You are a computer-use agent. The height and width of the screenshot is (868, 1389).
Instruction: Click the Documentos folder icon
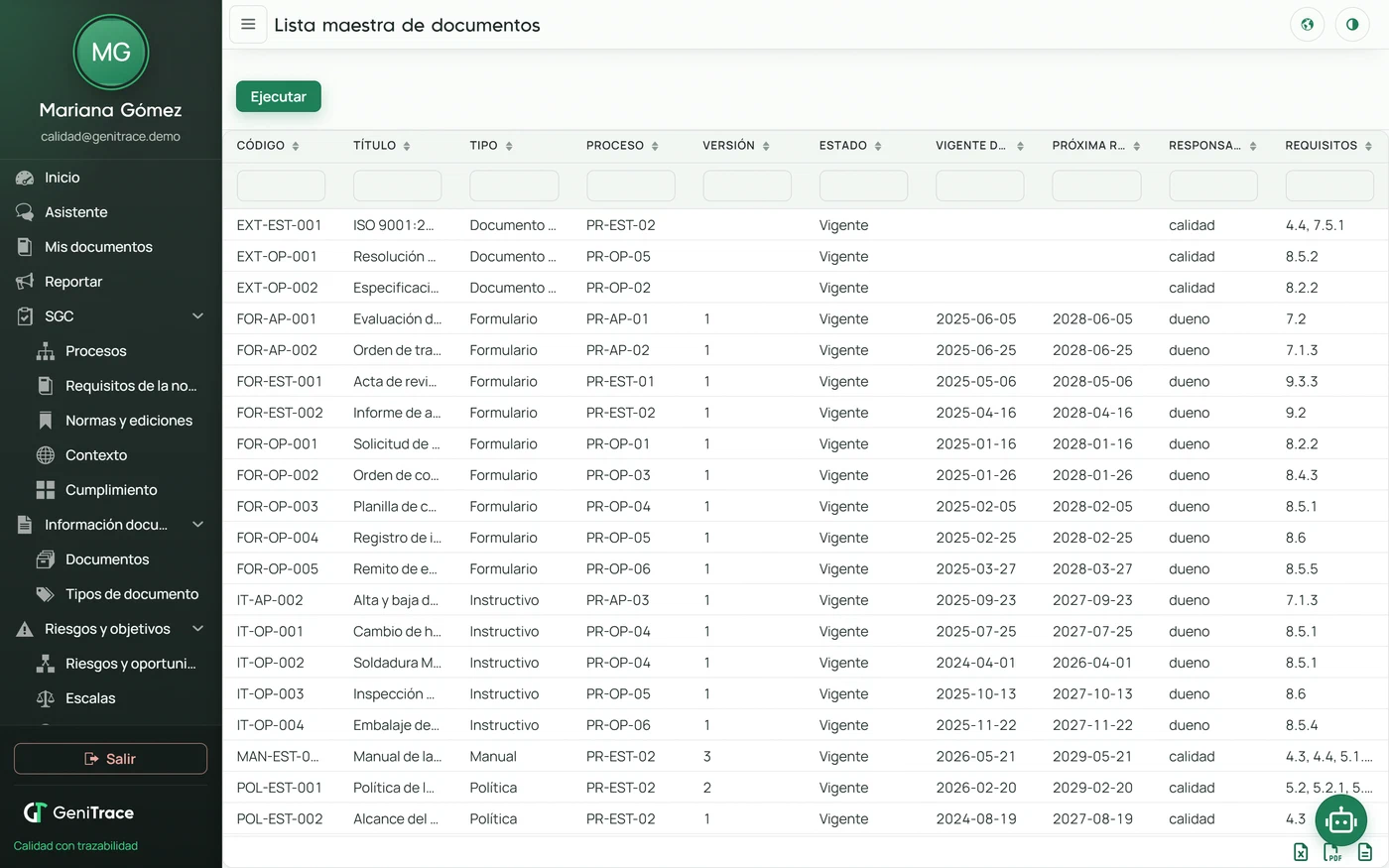[46, 559]
